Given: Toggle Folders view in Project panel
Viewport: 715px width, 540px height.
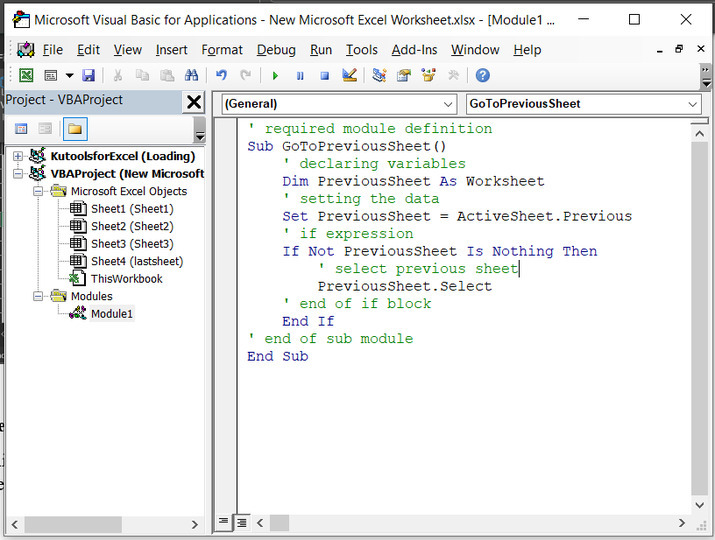Looking at the screenshot, I should tap(75, 129).
